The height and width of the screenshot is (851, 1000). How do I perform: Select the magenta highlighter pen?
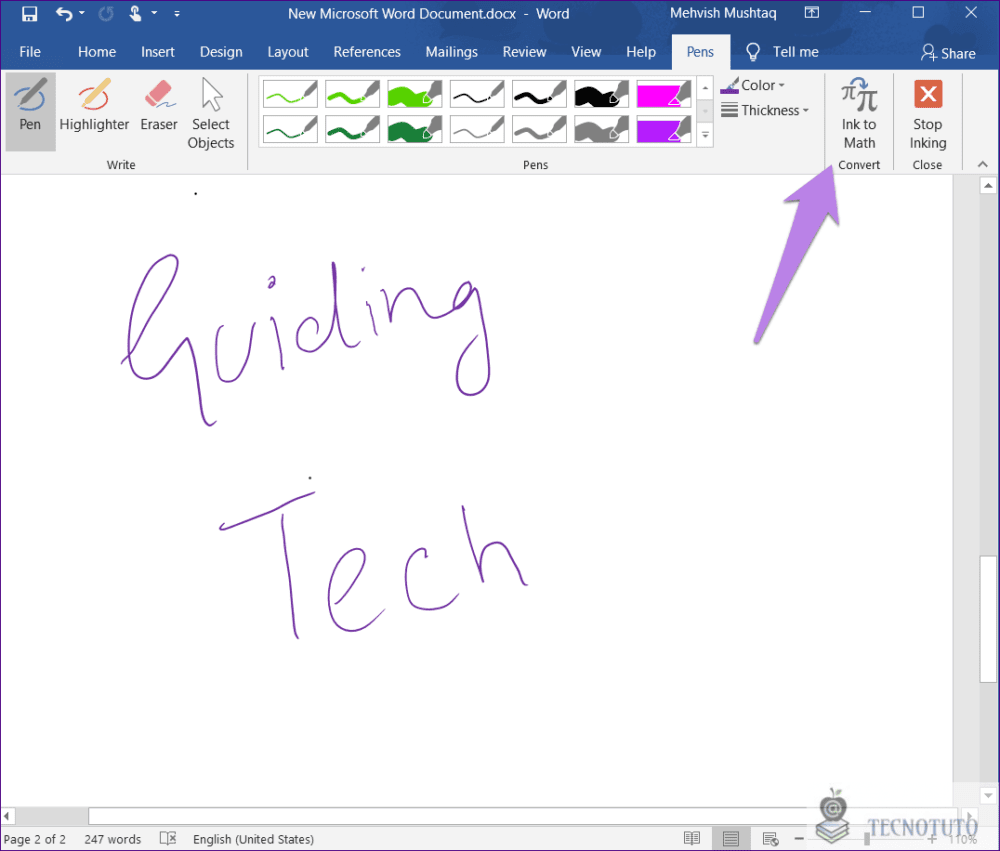663,94
